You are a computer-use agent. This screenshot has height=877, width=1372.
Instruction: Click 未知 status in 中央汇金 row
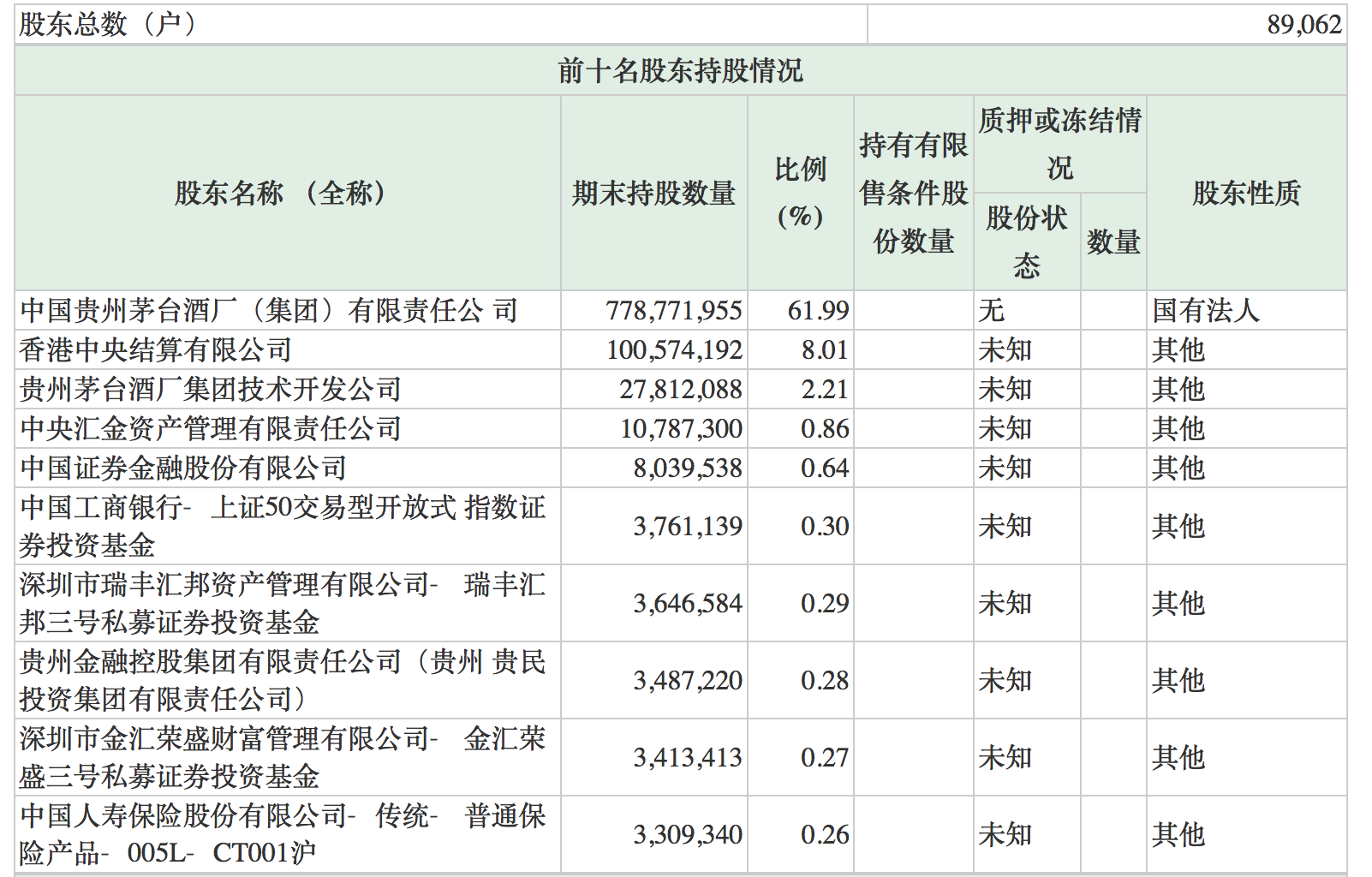point(1005,428)
